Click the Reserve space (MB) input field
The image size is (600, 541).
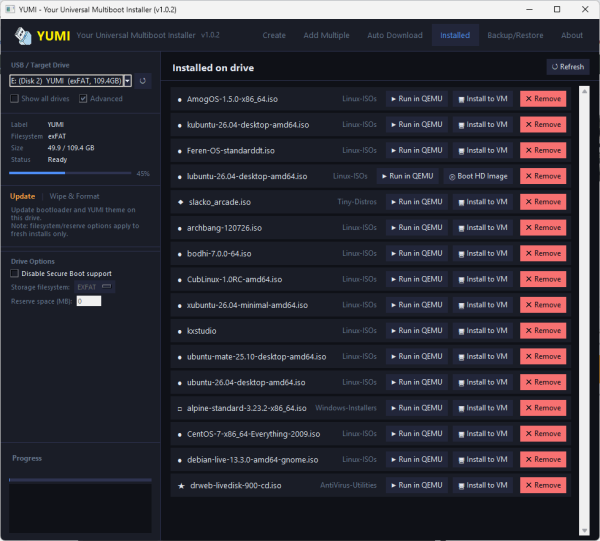pos(89,301)
